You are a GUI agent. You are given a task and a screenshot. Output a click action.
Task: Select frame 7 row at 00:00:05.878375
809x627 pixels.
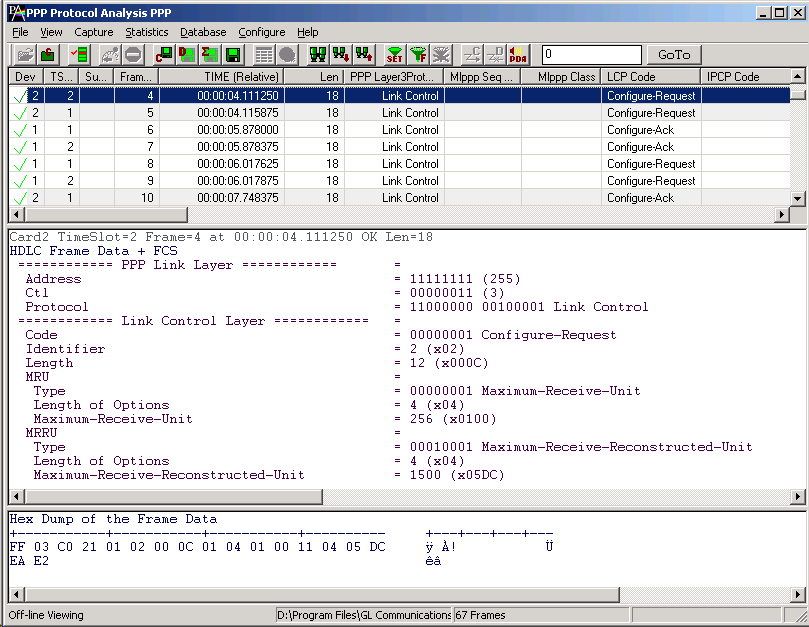(399, 147)
